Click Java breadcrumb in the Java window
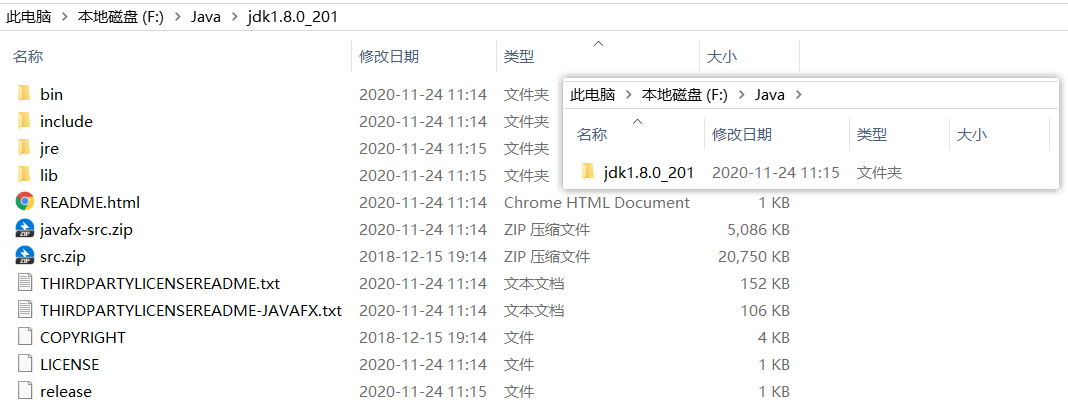1068x407 pixels. [x=769, y=95]
